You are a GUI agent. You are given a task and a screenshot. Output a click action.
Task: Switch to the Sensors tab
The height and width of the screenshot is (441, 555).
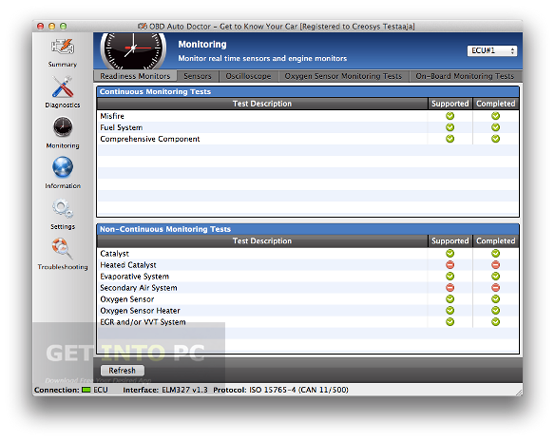coord(198,76)
